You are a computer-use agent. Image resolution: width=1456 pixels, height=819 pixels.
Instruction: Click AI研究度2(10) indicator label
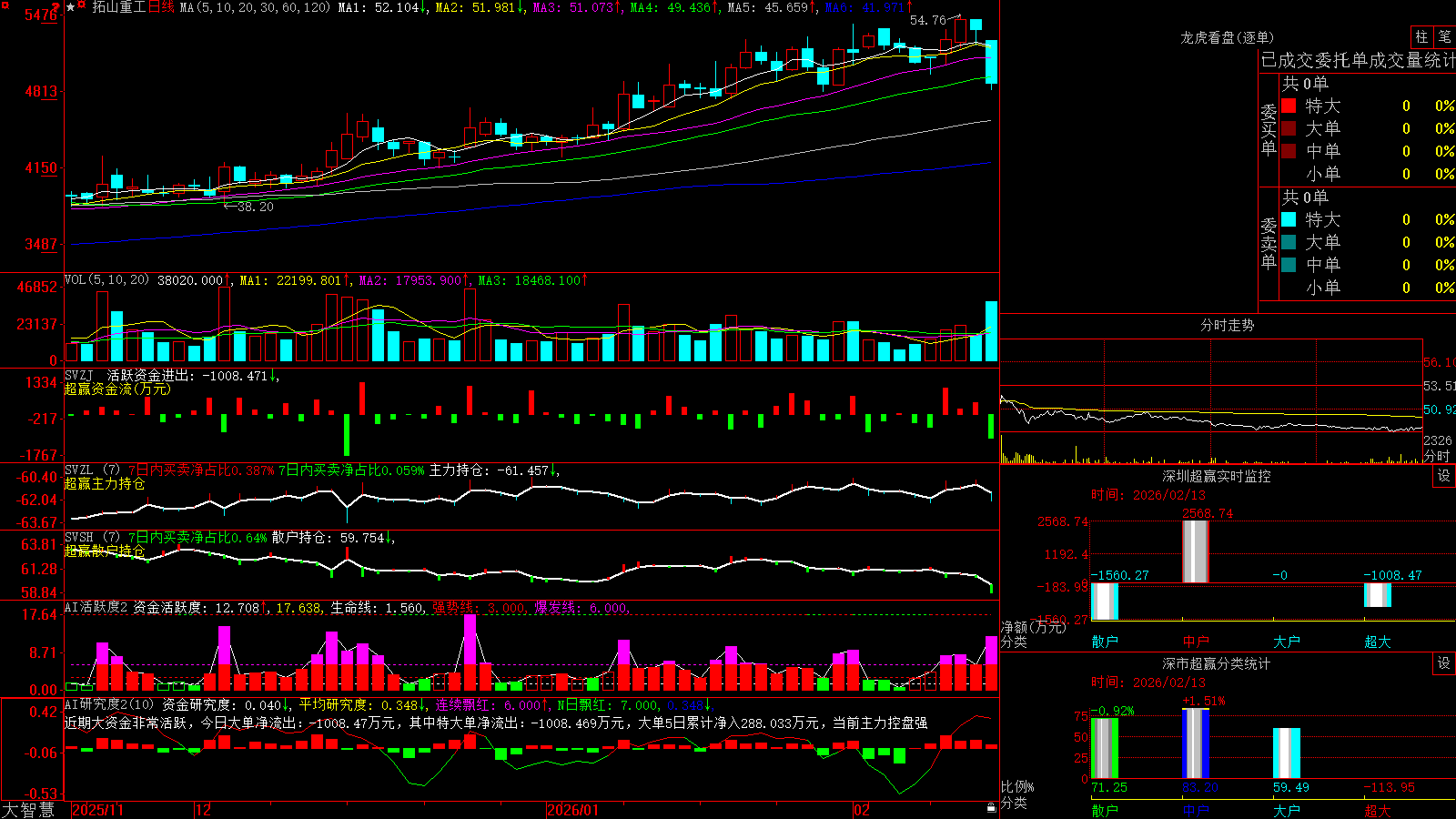pos(109,704)
